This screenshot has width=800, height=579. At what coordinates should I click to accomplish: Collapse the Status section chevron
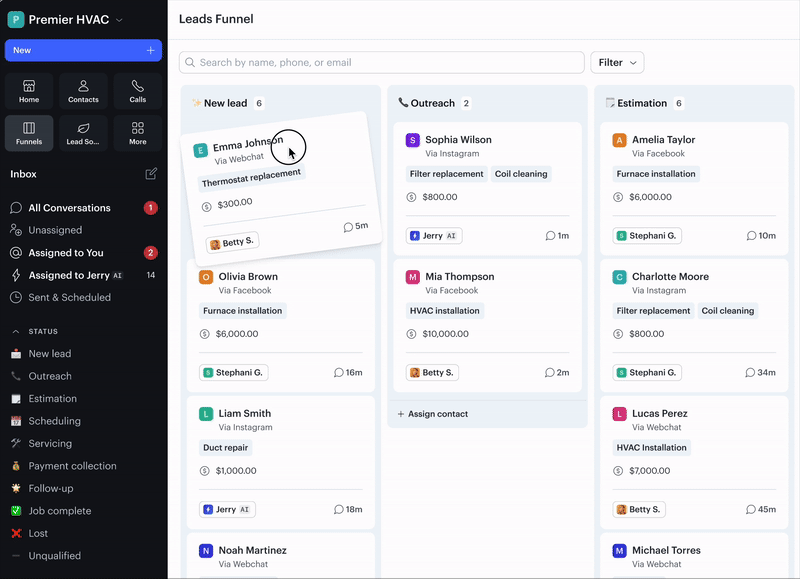click(x=16, y=331)
